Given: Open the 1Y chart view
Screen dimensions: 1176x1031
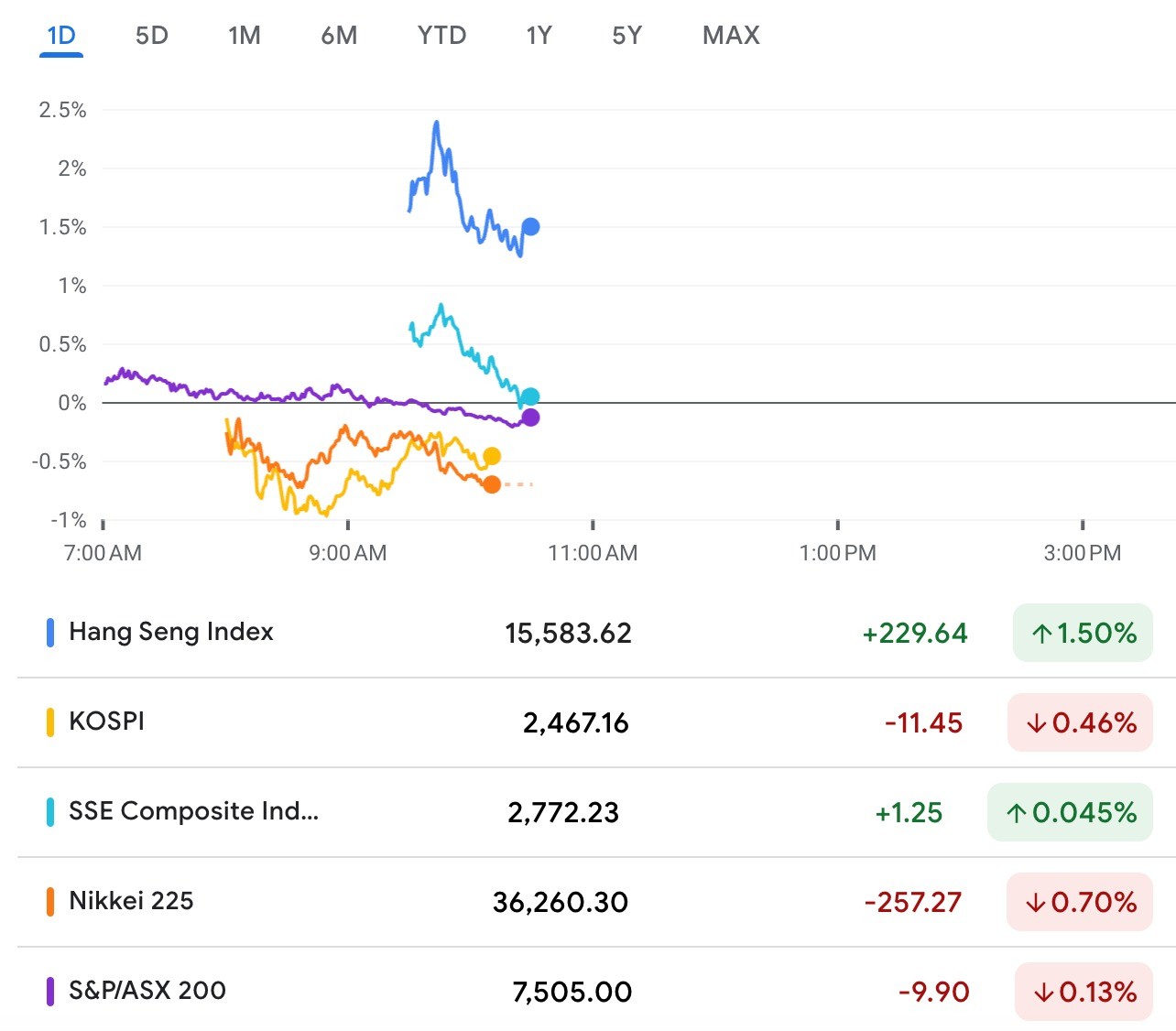Looking at the screenshot, I should tap(539, 36).
